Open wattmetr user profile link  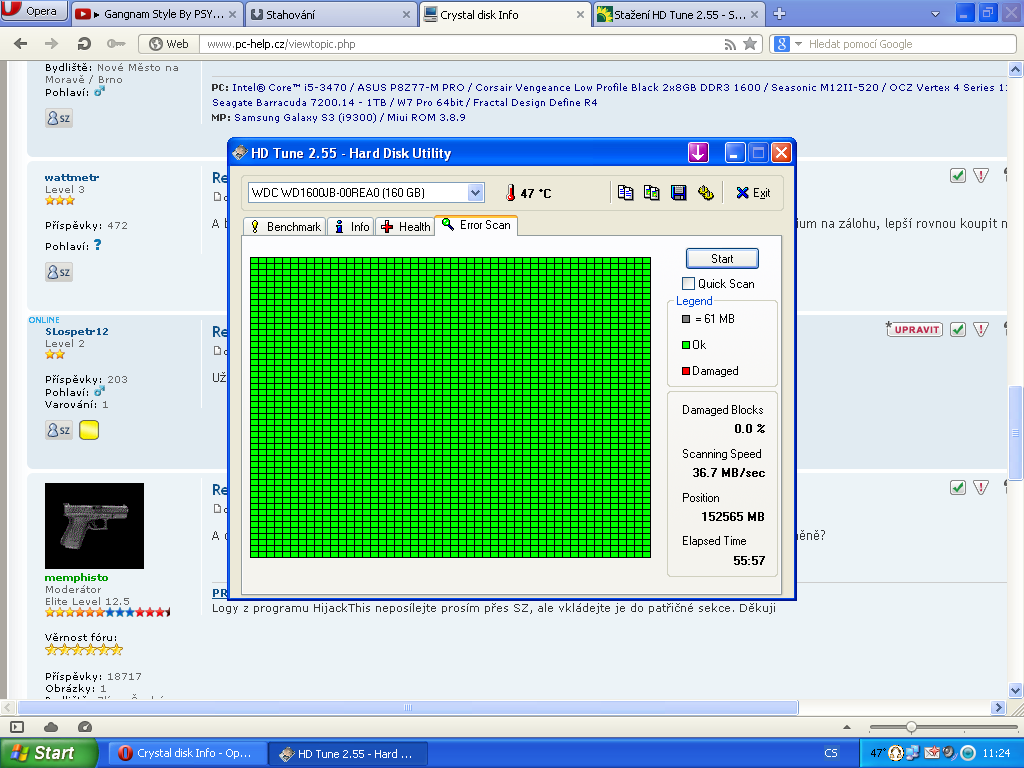[72, 178]
